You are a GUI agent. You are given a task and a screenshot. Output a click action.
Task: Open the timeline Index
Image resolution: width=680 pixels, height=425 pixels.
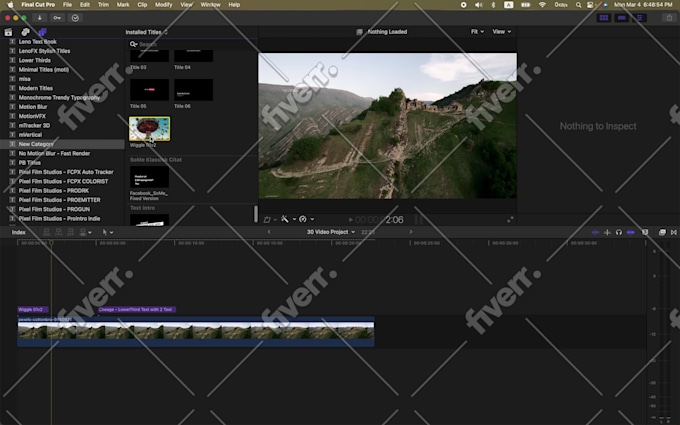(19, 232)
